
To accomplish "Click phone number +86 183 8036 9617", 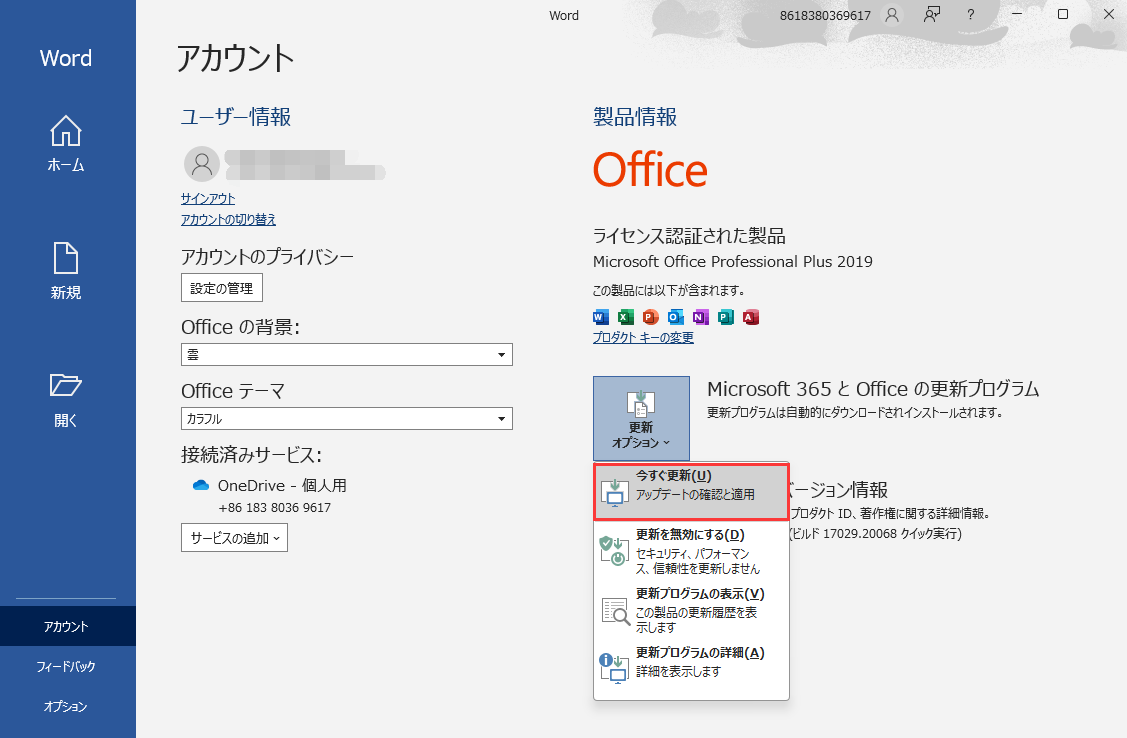I will coord(275,507).
